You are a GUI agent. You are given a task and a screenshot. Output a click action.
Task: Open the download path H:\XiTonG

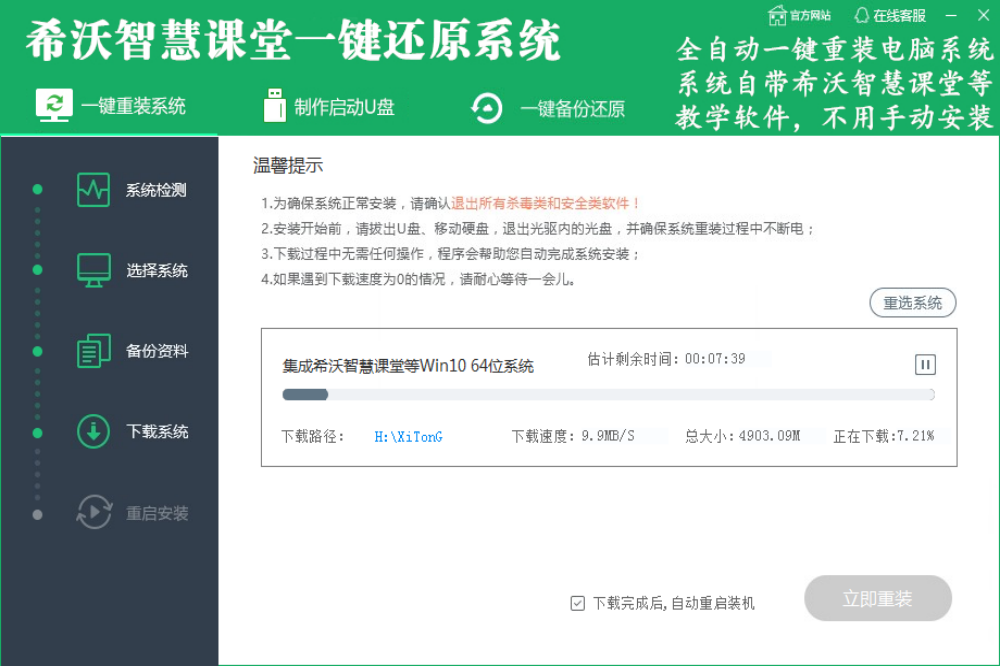coord(408,437)
